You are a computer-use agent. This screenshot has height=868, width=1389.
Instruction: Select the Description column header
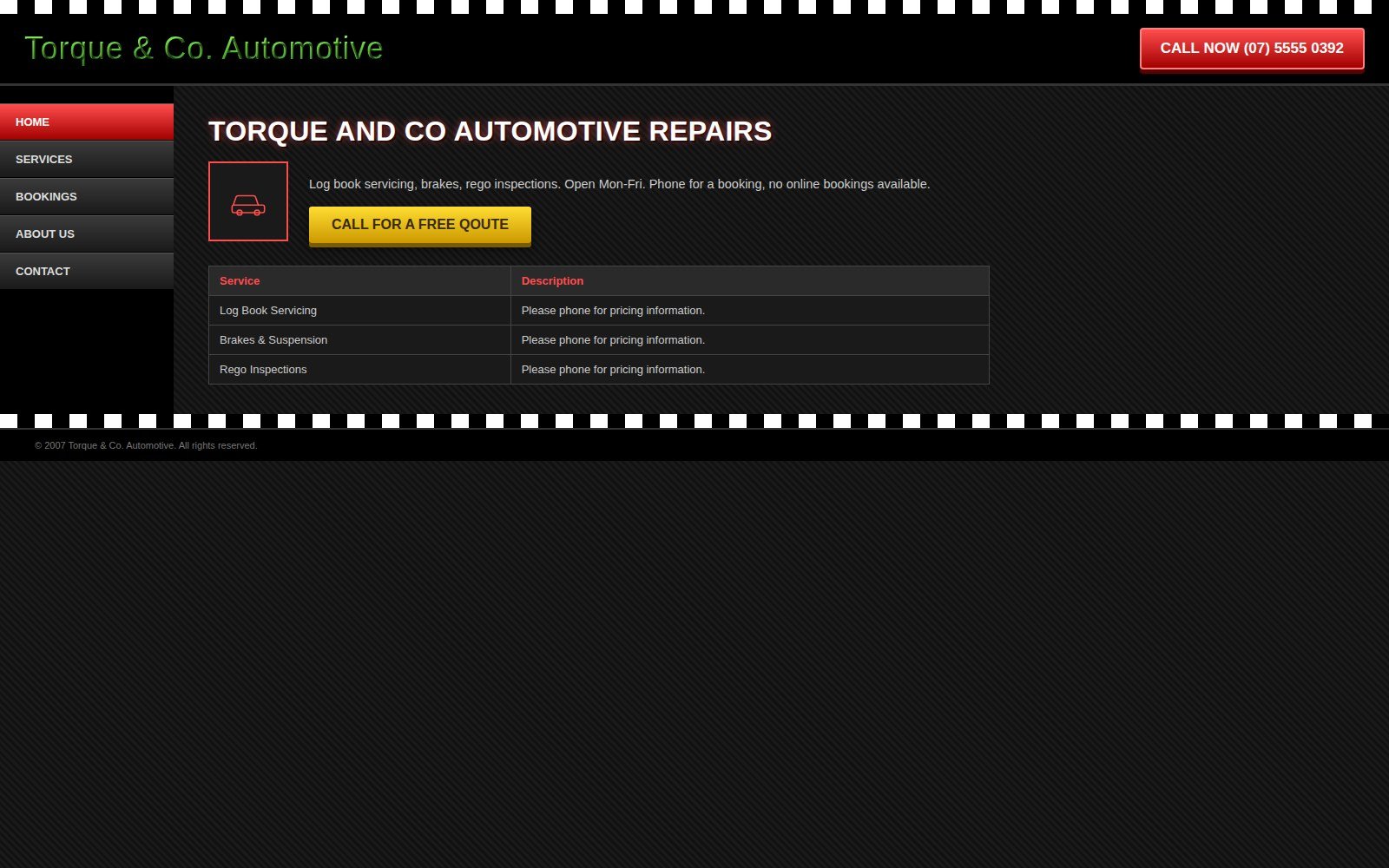(x=750, y=281)
